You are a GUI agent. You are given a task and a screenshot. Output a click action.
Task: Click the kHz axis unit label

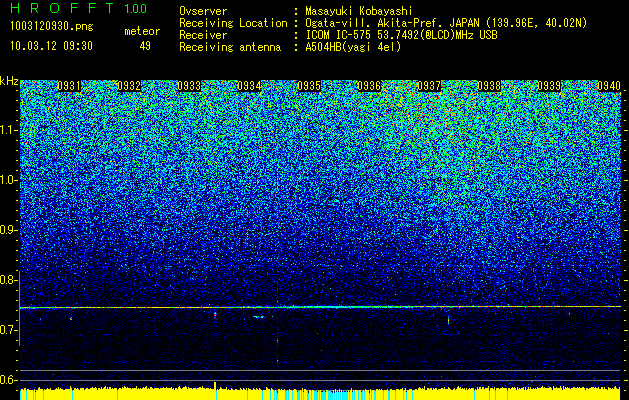pyautogui.click(x=9, y=81)
